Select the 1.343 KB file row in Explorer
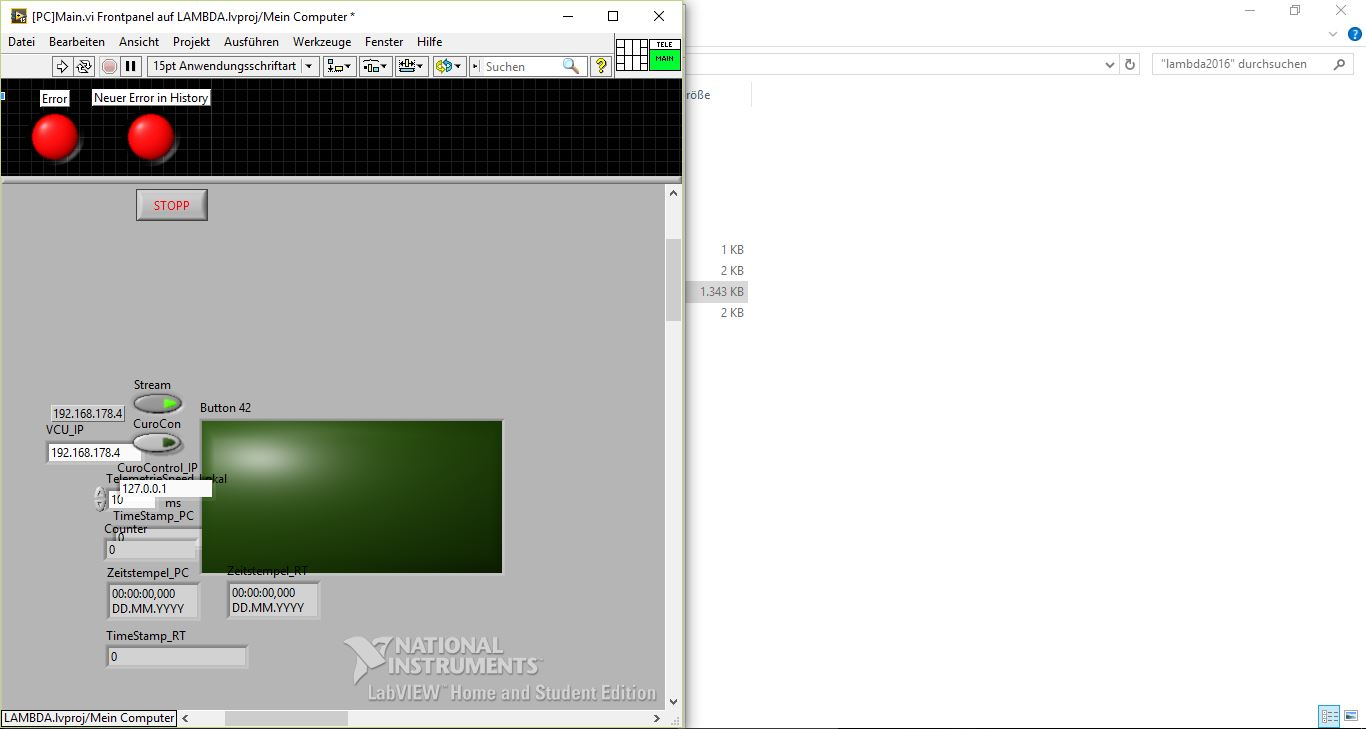Screen dimensions: 1366x729 717,292
